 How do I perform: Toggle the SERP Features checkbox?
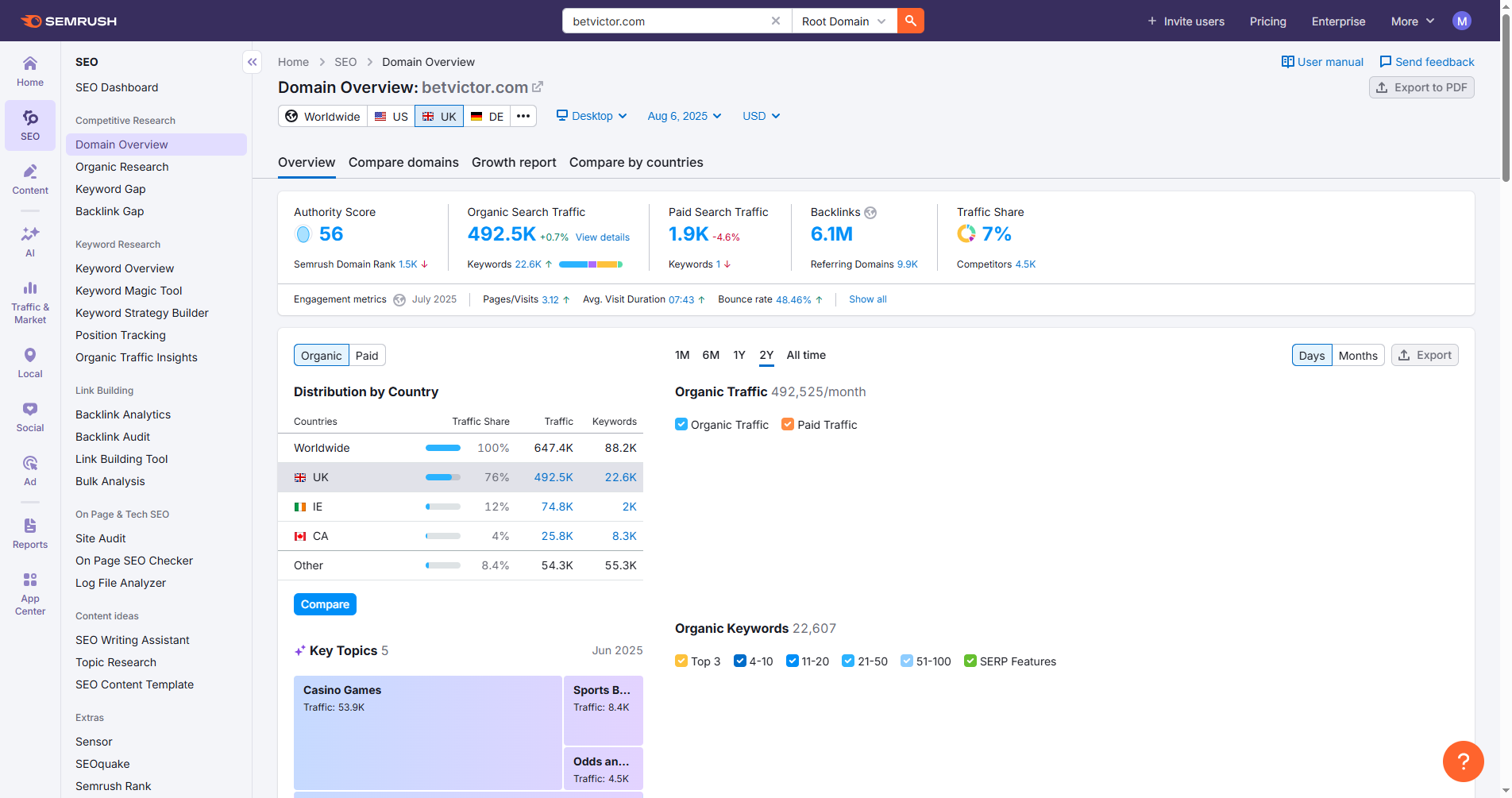970,661
